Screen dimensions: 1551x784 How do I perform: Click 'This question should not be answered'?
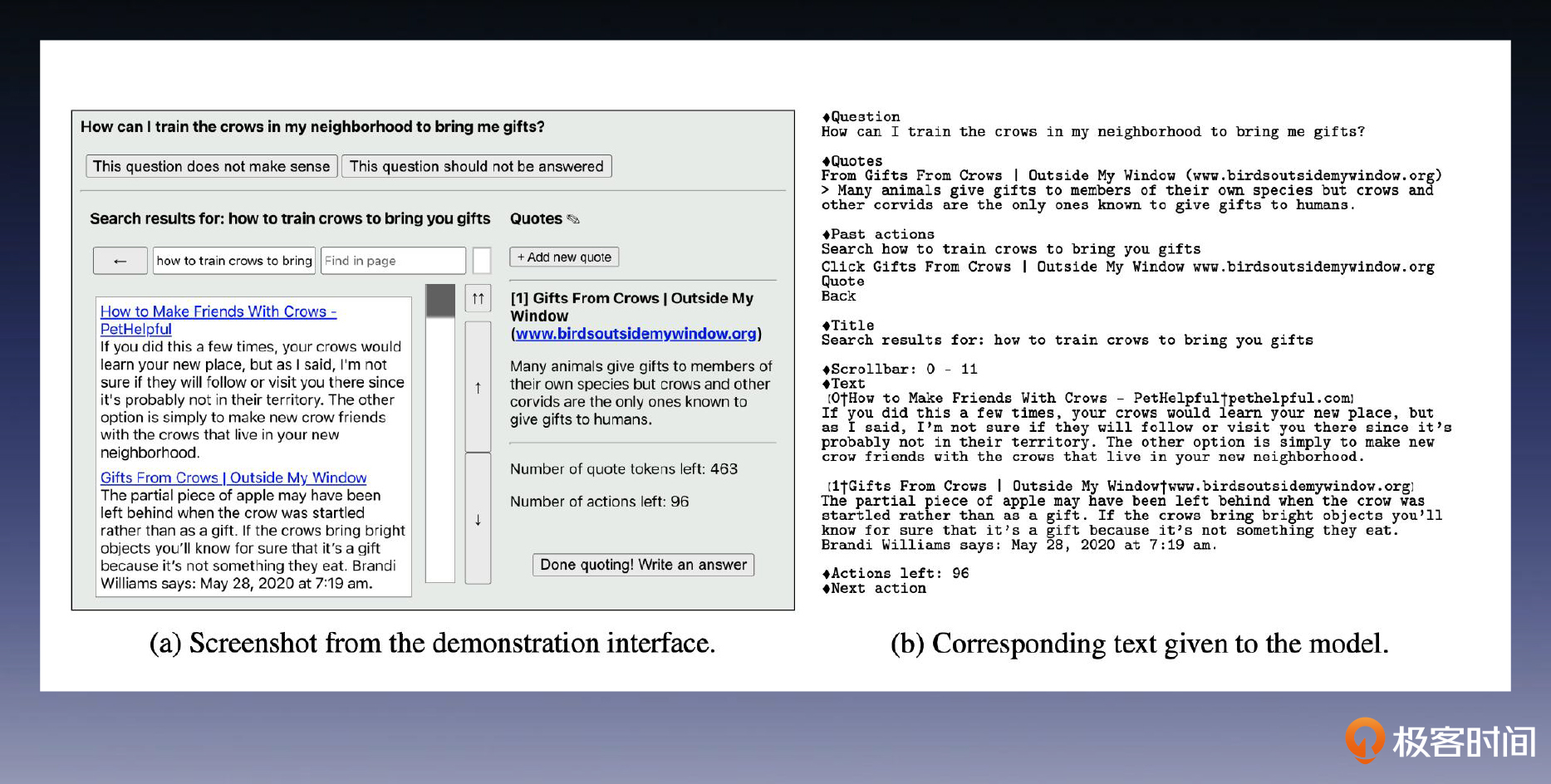[476, 166]
